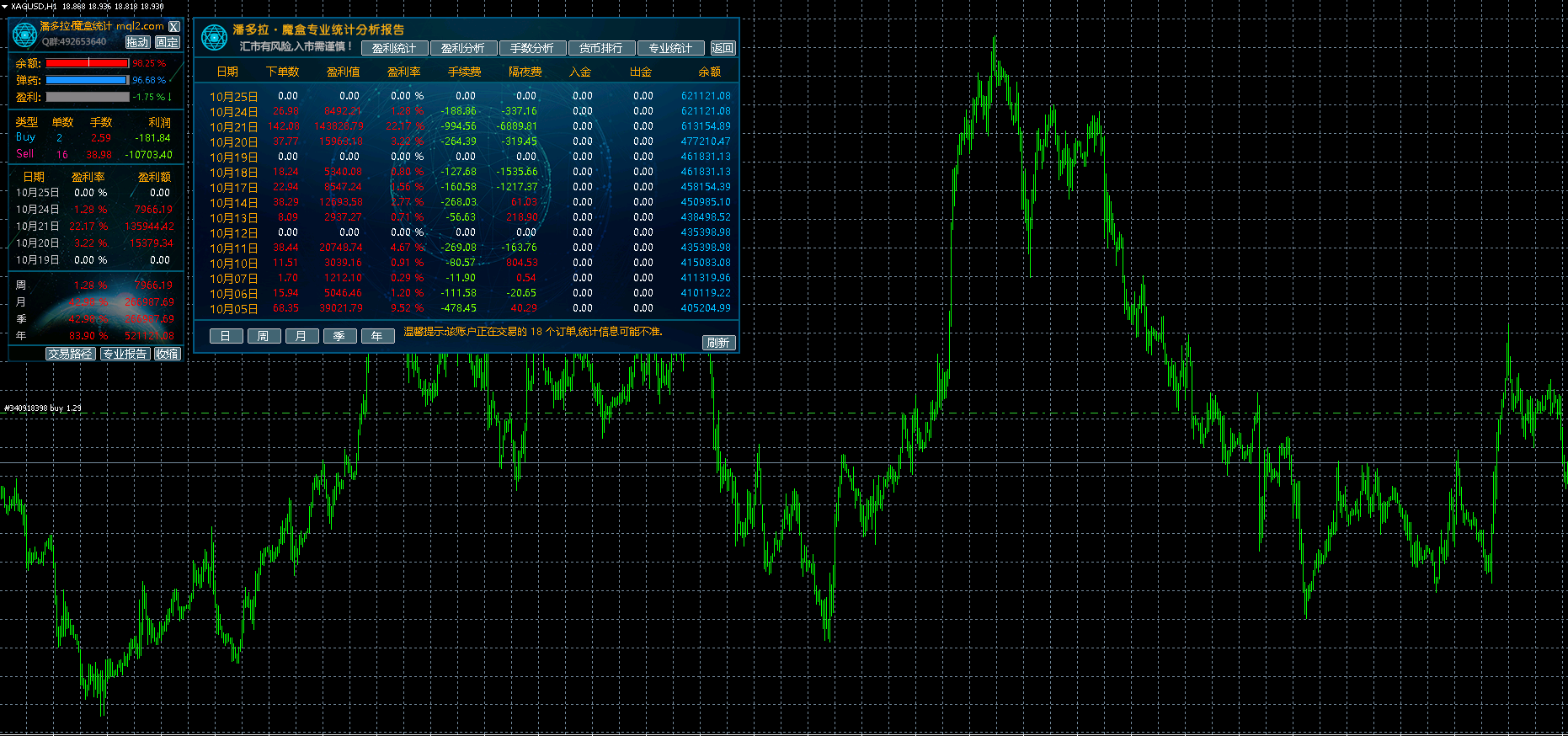The image size is (1568, 736).
Task: Click the Pandora logo icon in the small stats panel
Action: pyautogui.click(x=24, y=35)
